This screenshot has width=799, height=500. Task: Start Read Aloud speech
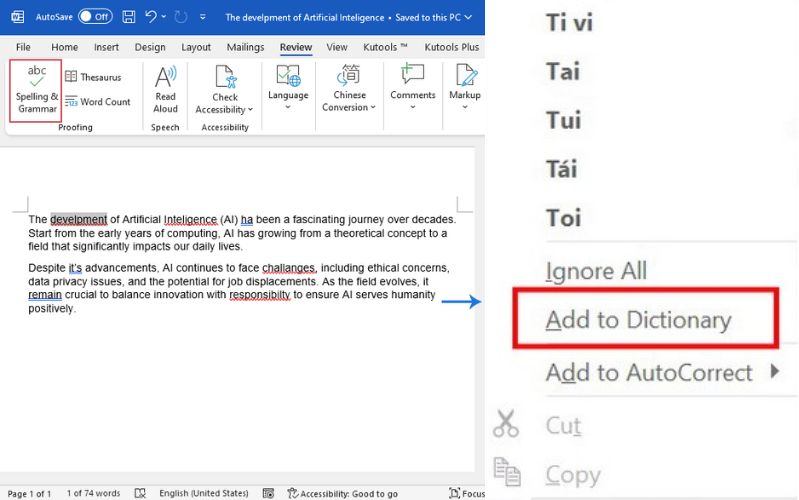(166, 90)
